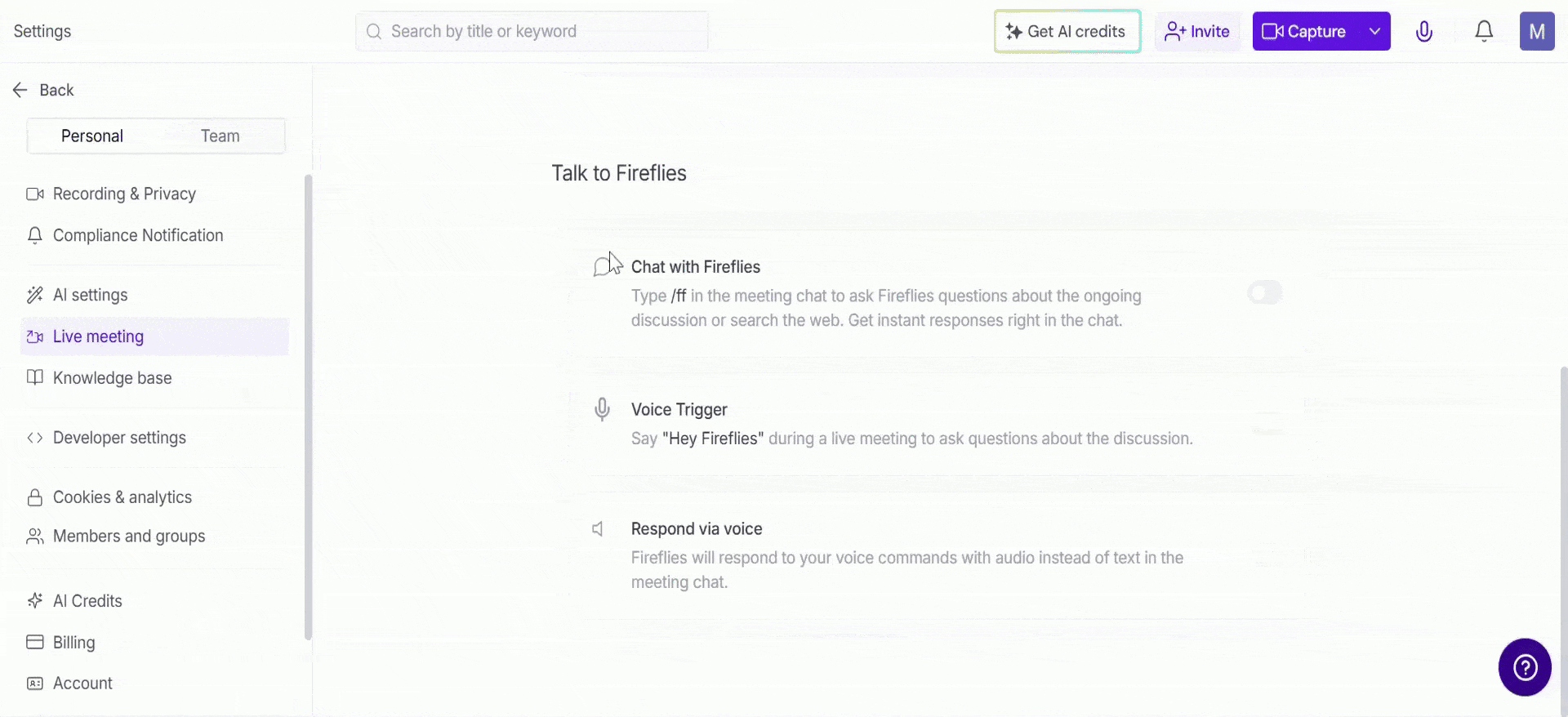Open the profile avatar labeled M
Screen dimensions: 1568x717
[1536, 32]
